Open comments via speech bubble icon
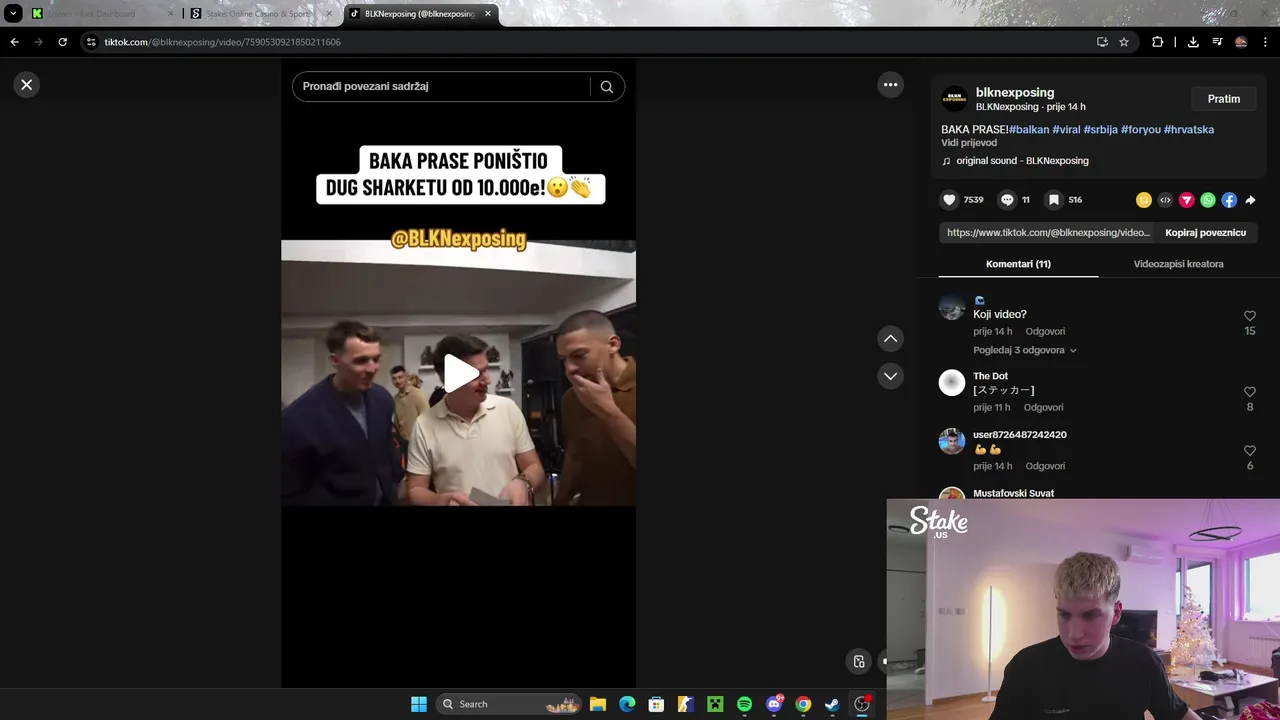This screenshot has width=1280, height=720. point(1007,200)
